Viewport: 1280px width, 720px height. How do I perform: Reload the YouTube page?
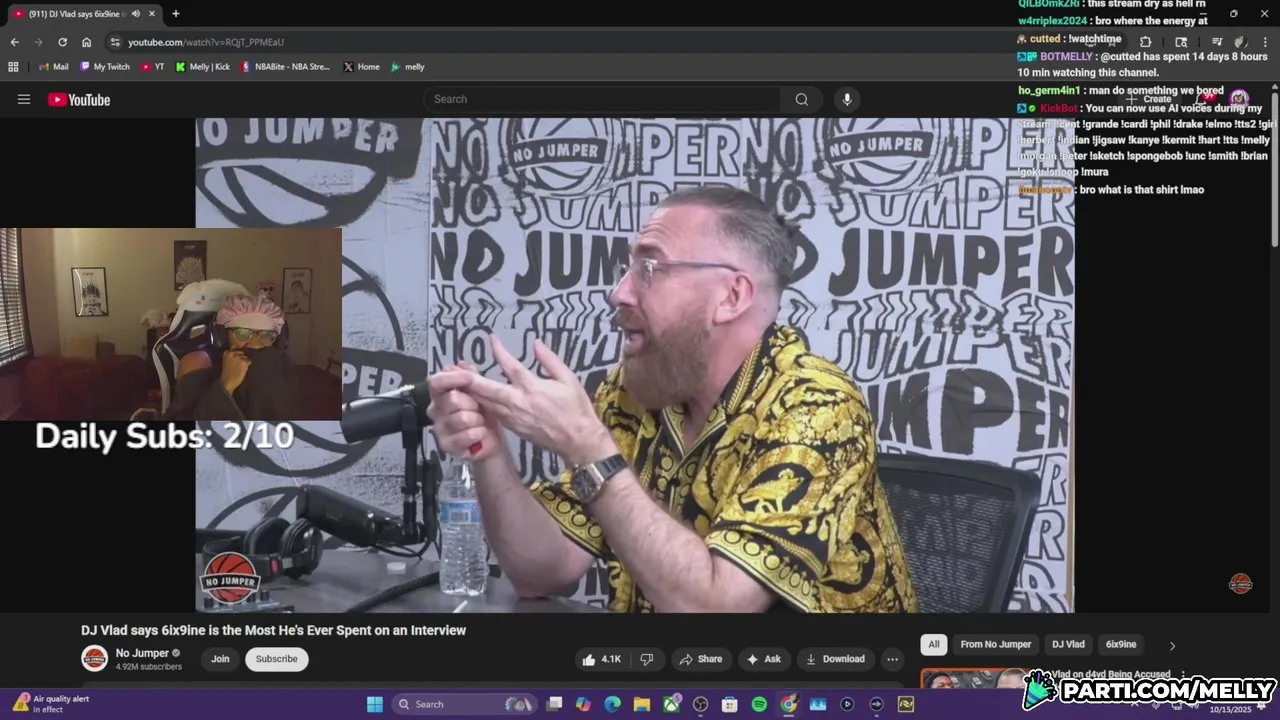[x=62, y=42]
